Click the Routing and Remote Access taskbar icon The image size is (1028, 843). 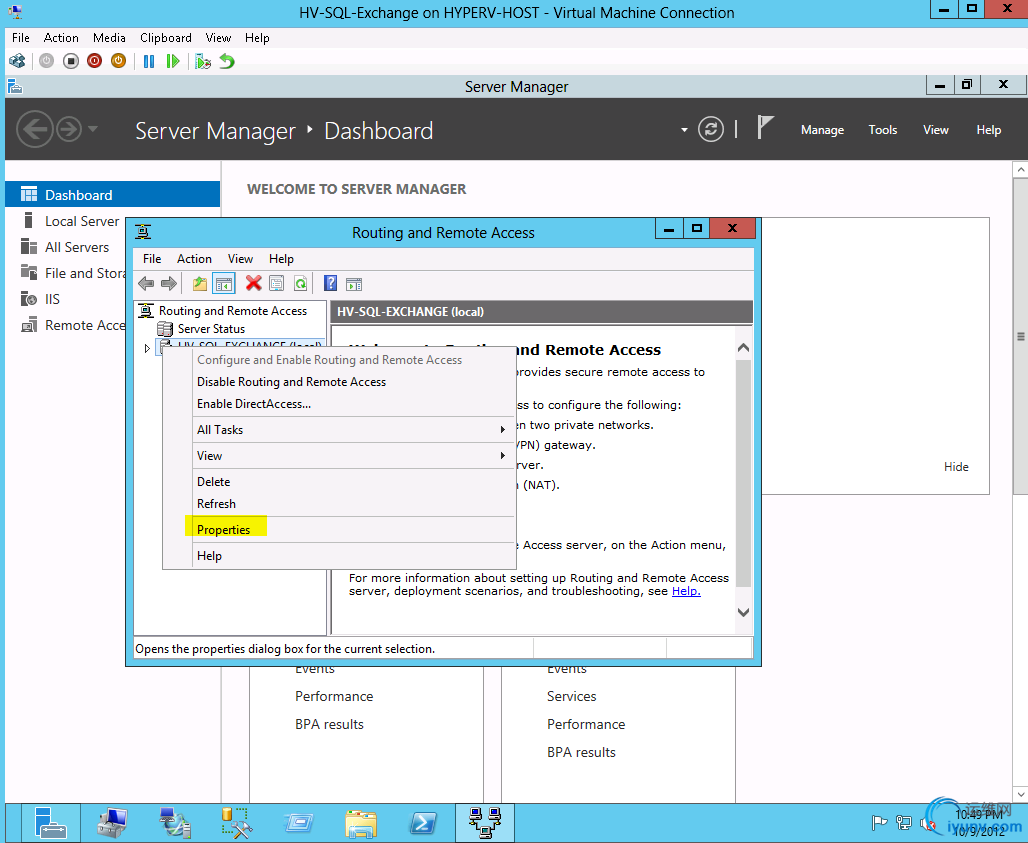(x=485, y=823)
